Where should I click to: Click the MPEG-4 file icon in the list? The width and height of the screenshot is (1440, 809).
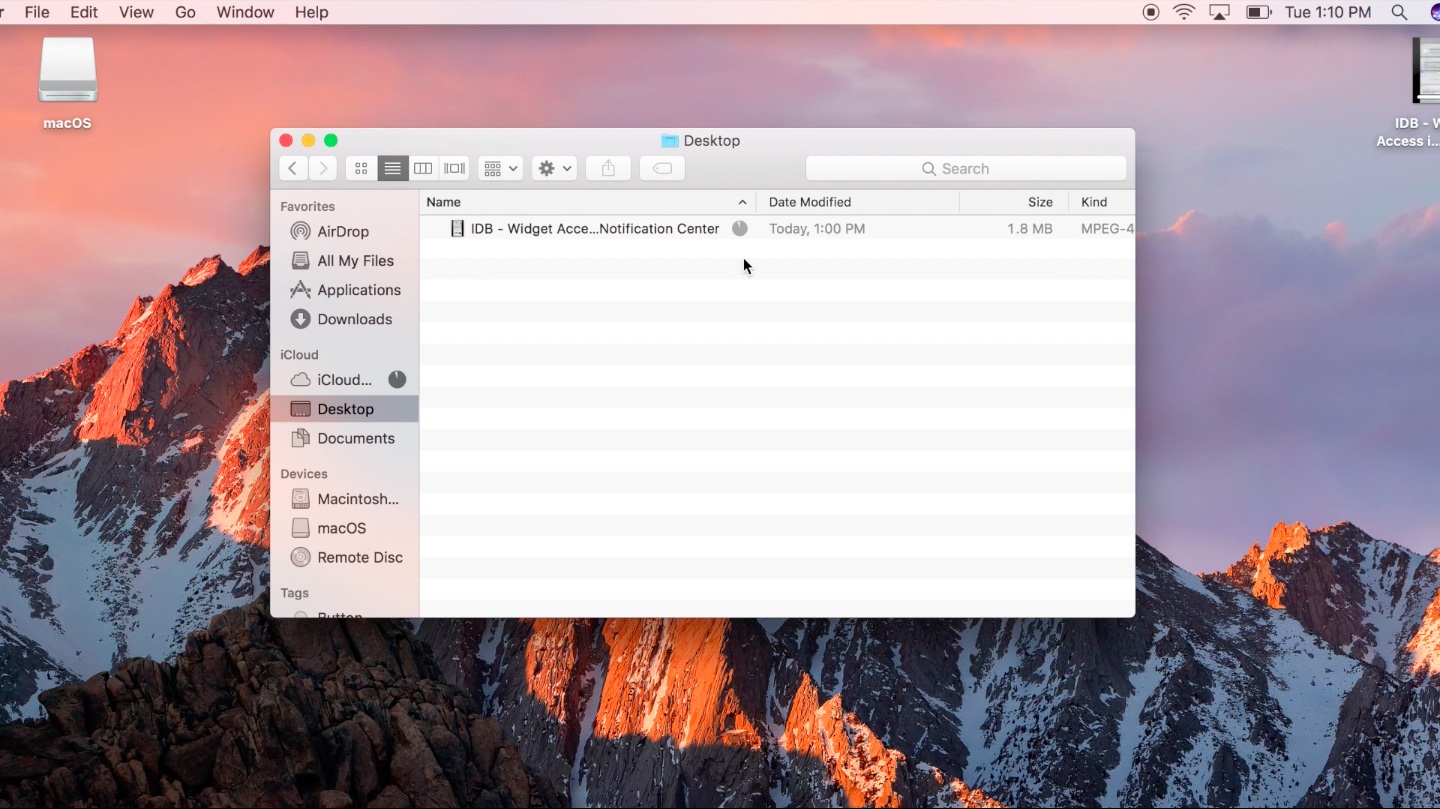[457, 229]
